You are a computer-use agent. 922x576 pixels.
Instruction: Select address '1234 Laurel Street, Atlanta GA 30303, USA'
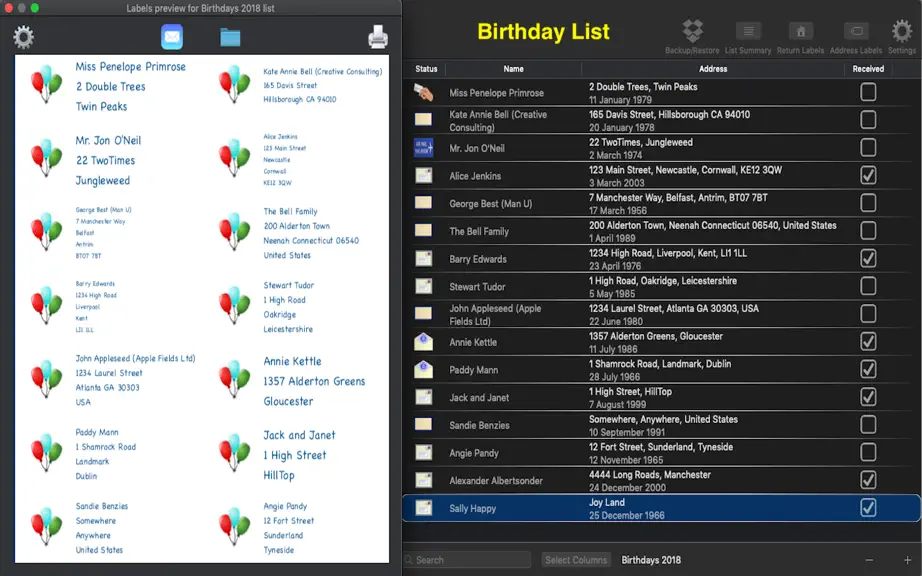674,309
